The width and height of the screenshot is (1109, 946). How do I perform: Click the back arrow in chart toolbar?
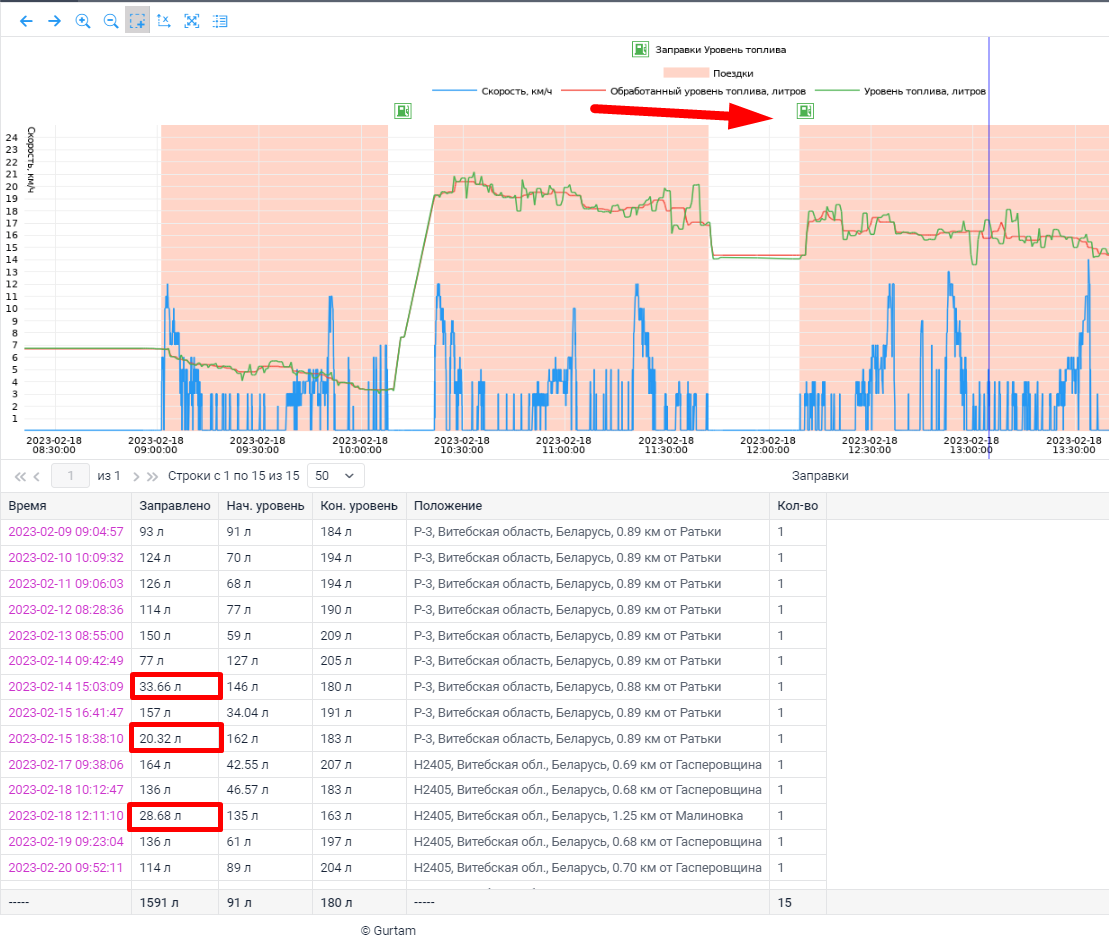point(26,21)
